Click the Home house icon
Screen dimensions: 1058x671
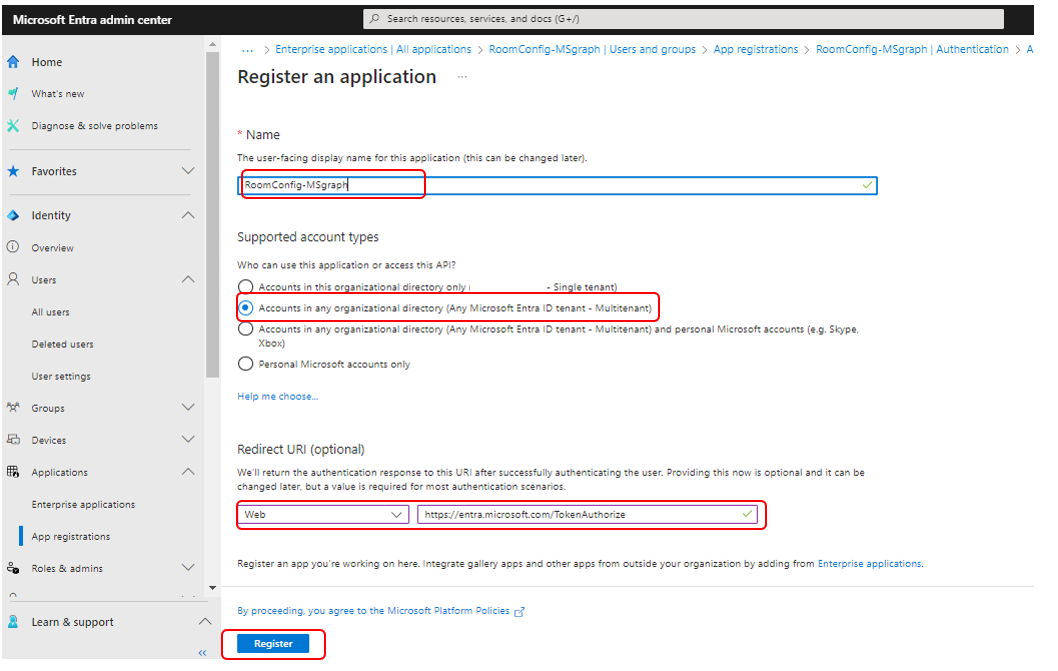coord(13,62)
